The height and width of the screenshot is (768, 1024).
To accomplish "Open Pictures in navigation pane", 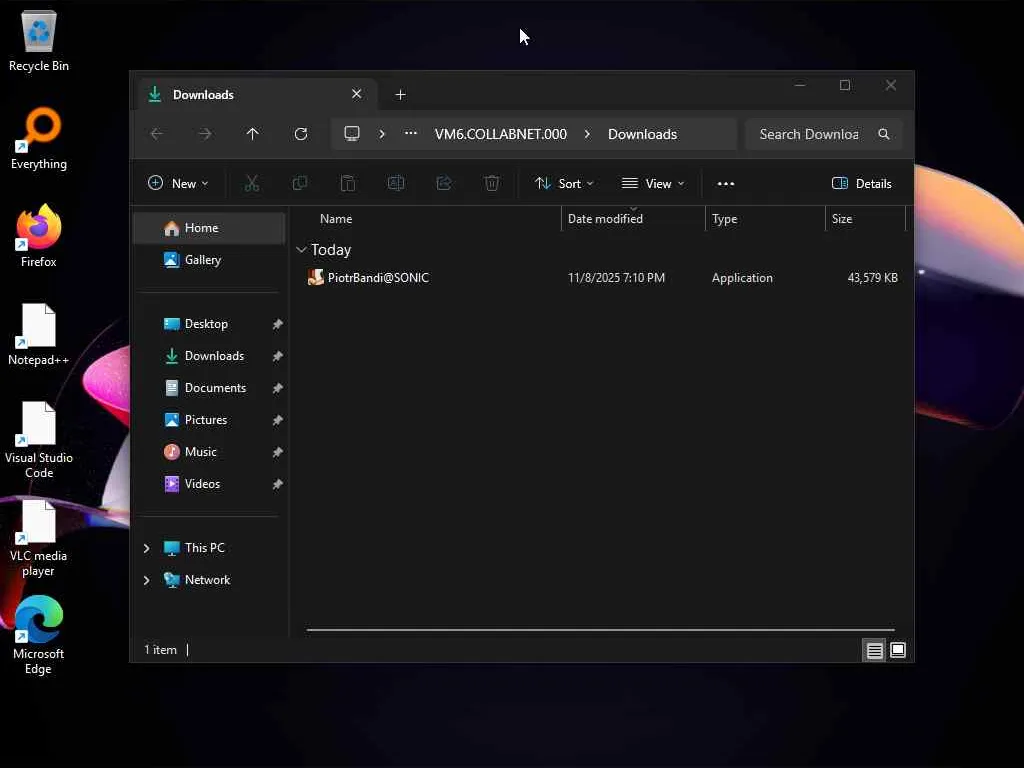I will coord(206,420).
